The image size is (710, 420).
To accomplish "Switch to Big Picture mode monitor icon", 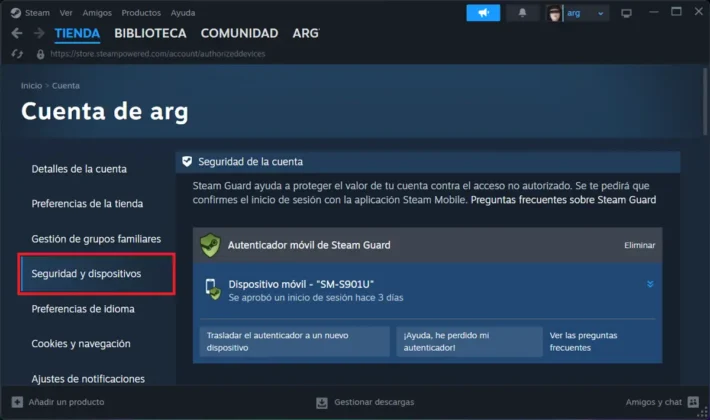I will [626, 13].
